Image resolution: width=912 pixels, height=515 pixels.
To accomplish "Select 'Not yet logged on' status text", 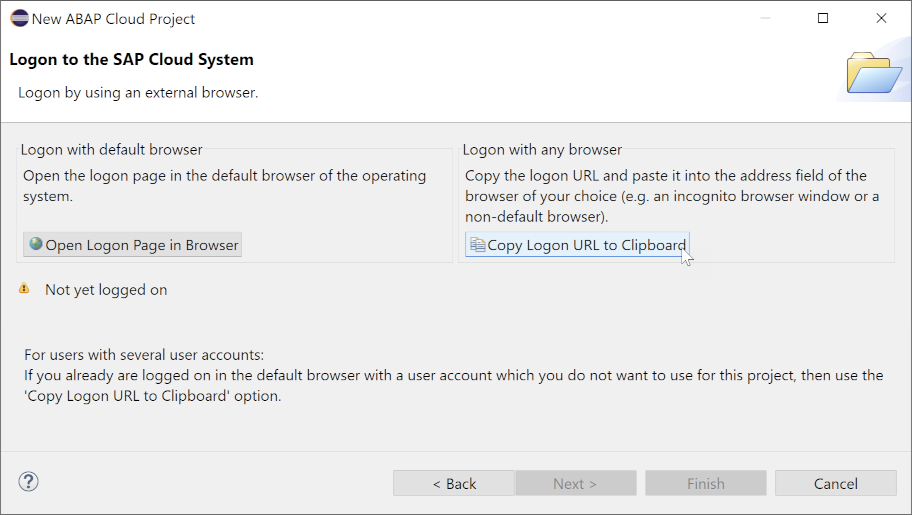I will click(106, 290).
